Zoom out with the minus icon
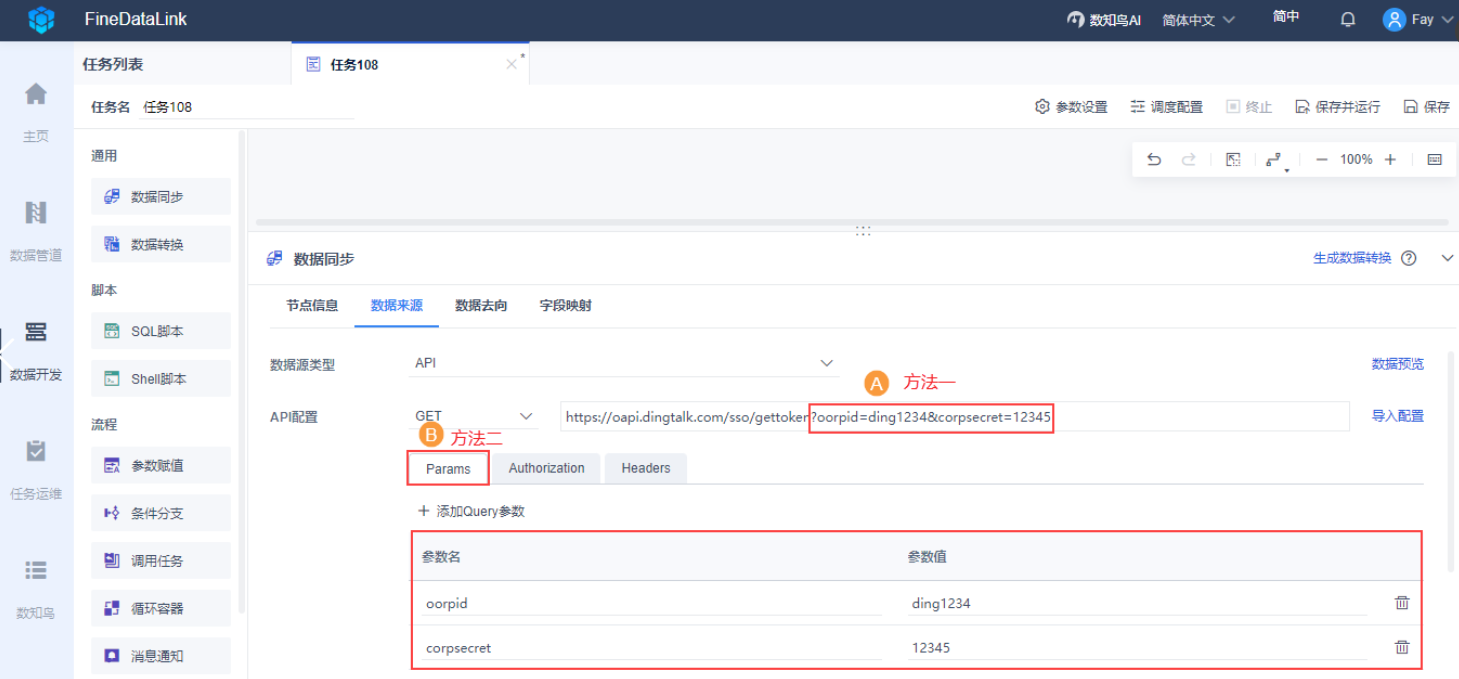1459x679 pixels. pos(1321,160)
